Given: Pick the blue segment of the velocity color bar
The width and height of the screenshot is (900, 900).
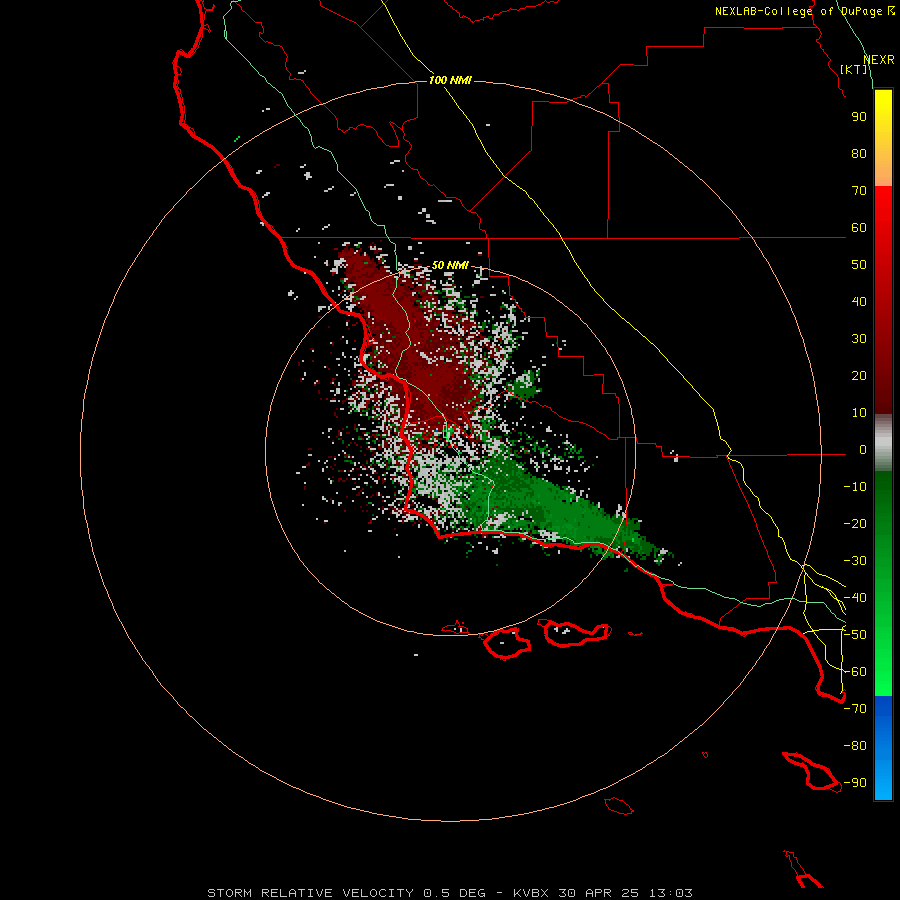Looking at the screenshot, I should pyautogui.click(x=883, y=748).
